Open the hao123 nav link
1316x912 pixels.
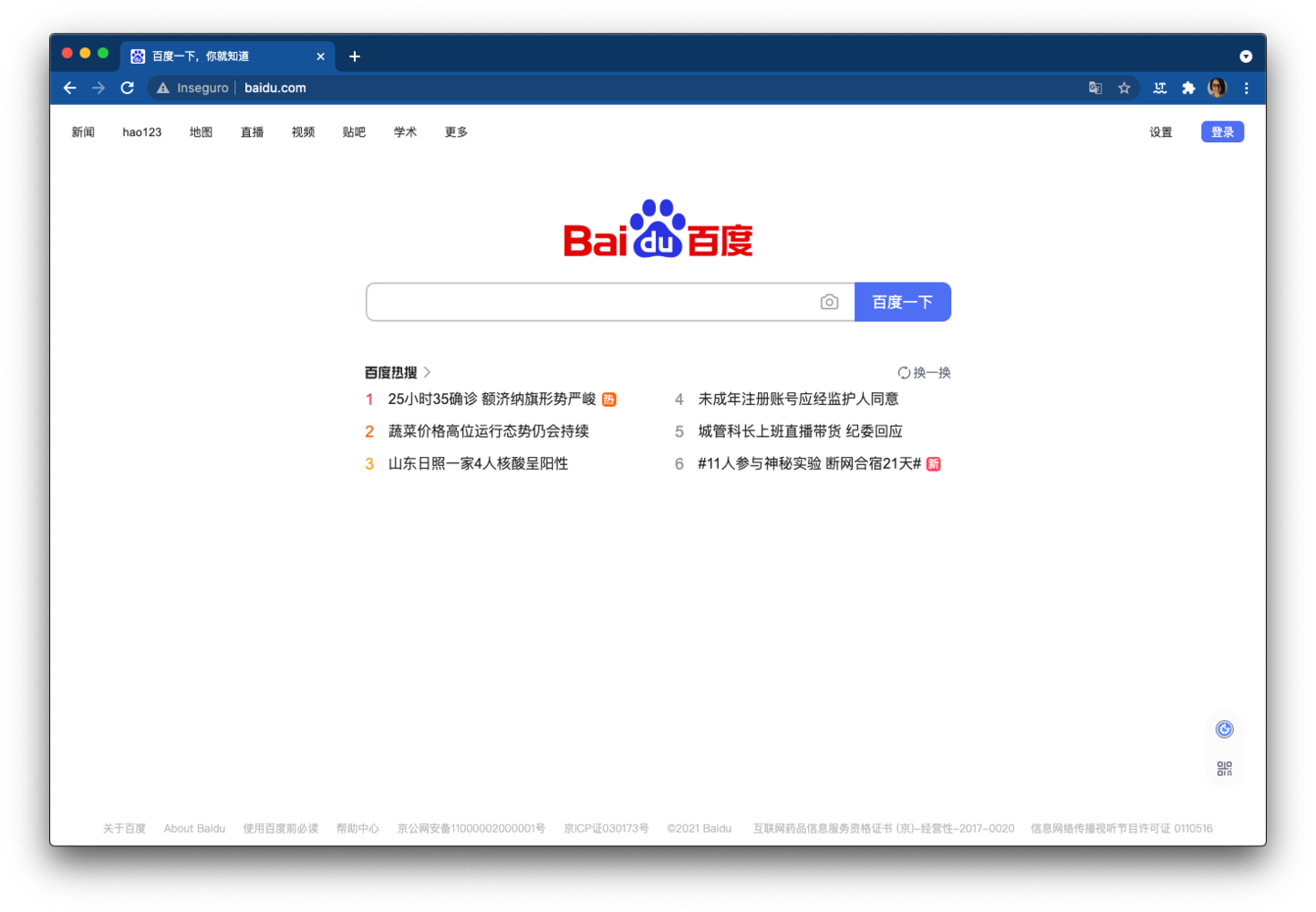142,132
